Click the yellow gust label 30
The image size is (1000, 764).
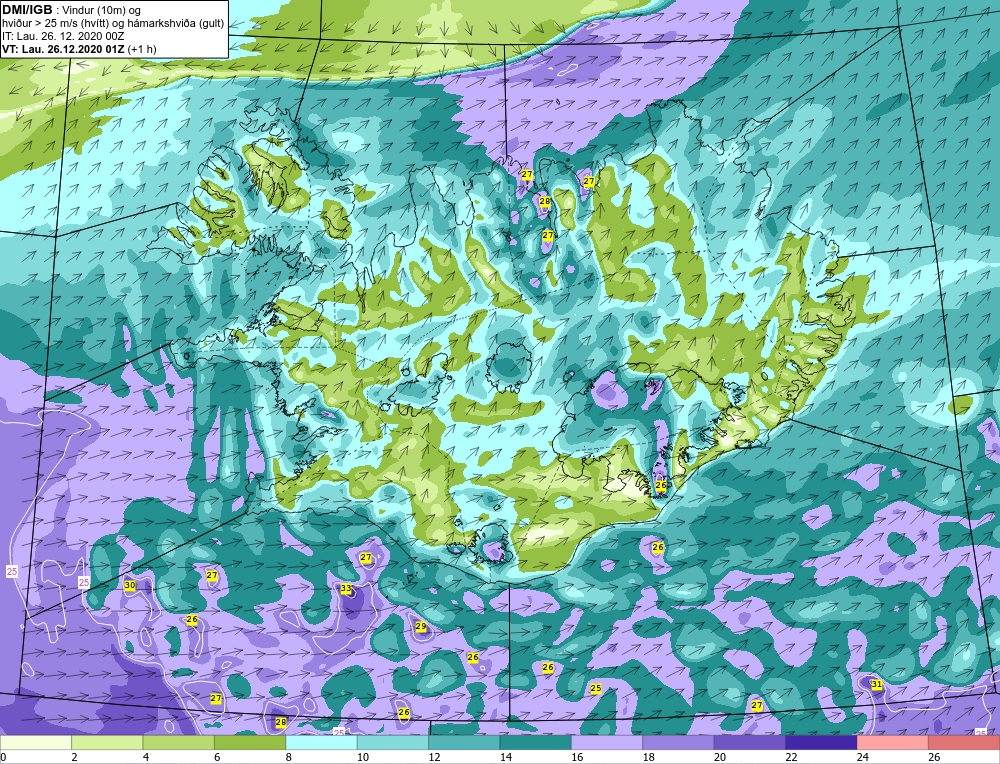click(129, 585)
